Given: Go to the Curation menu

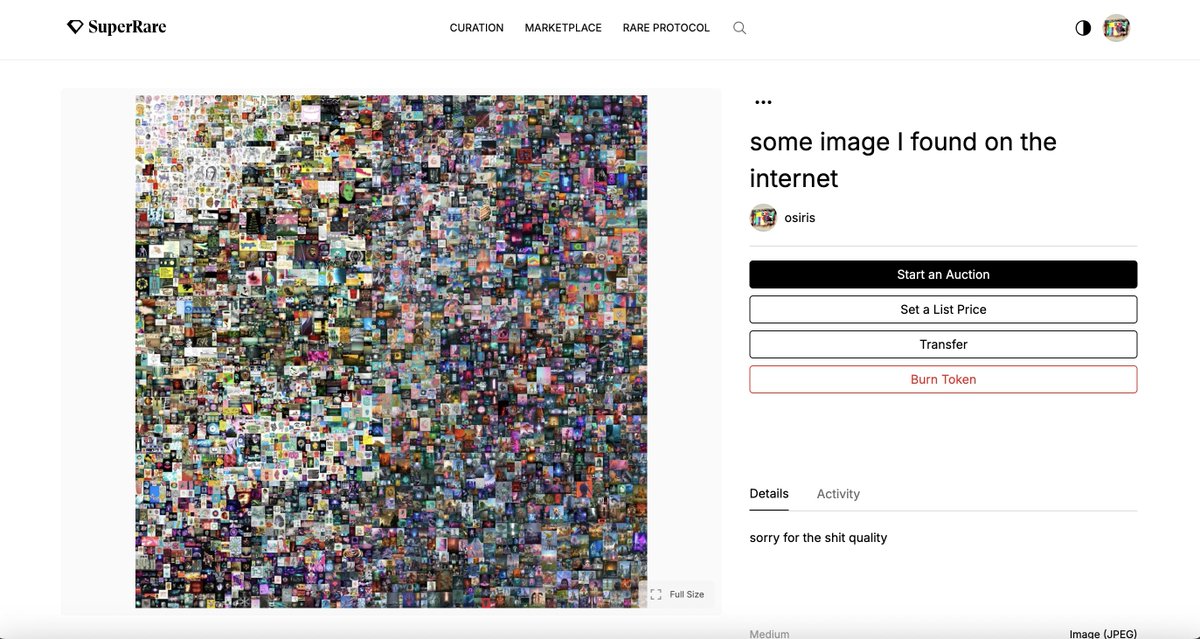Looking at the screenshot, I should (x=477, y=28).
